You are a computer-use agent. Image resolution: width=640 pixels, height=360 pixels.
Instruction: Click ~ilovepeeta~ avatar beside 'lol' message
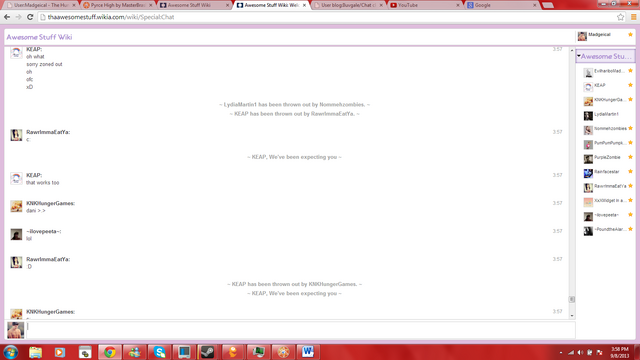tap(16, 234)
